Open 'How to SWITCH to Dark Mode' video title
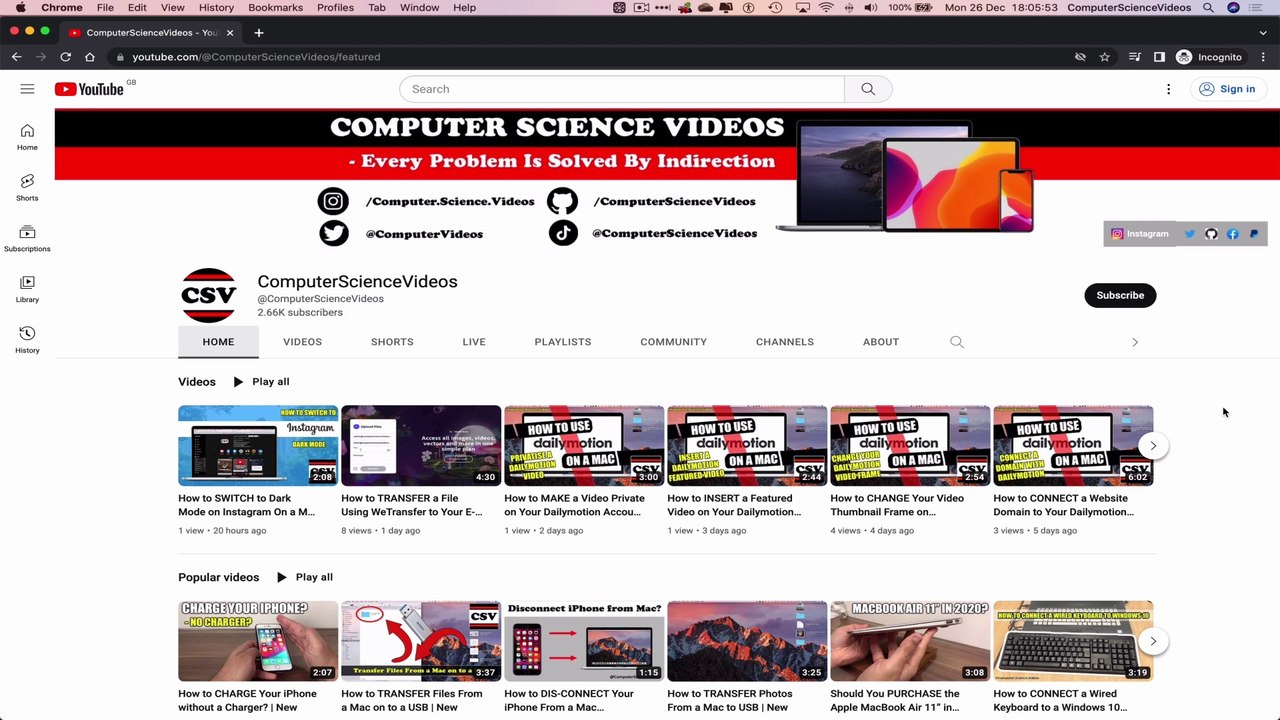The height and width of the screenshot is (720, 1280). click(x=247, y=505)
